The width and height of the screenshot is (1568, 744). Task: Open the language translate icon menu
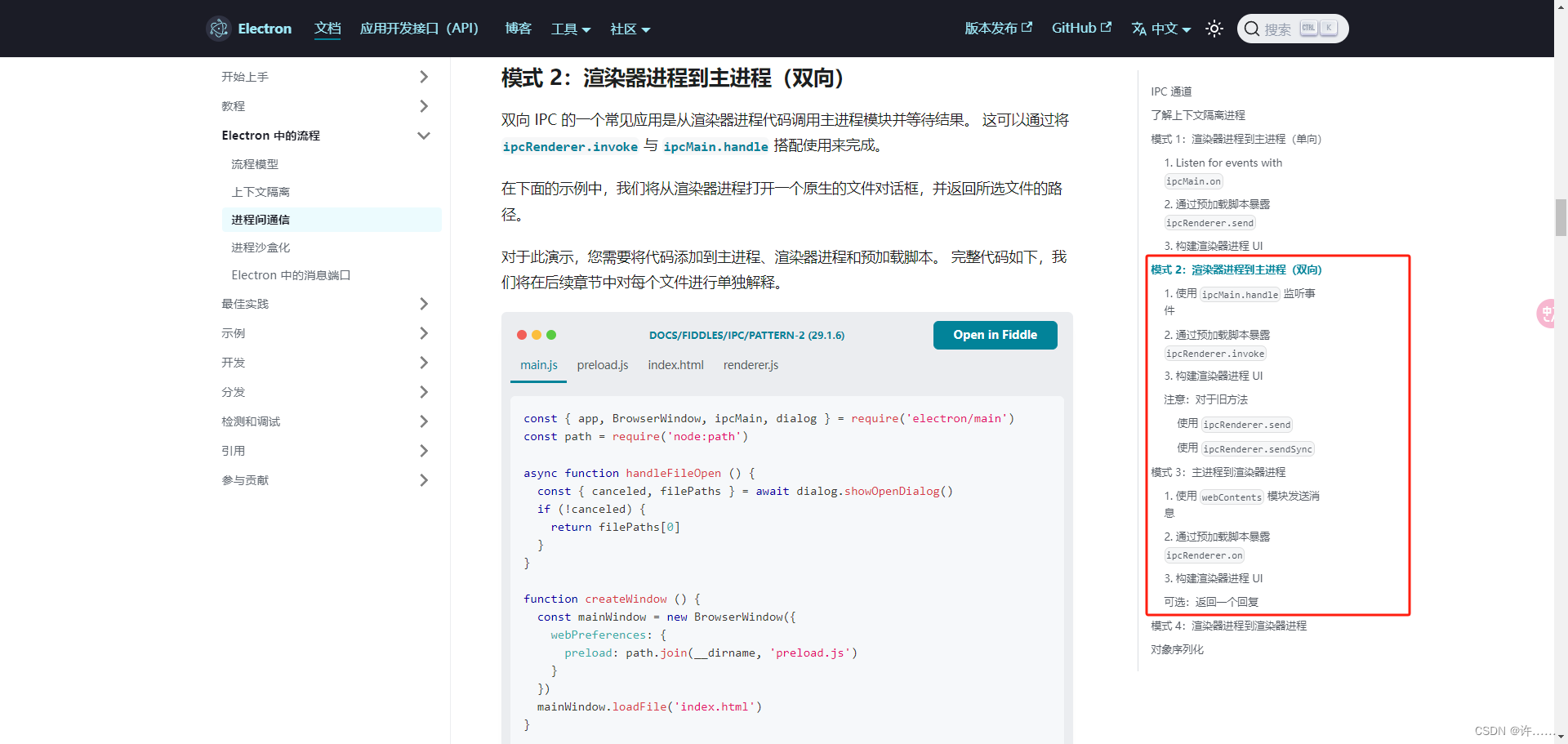click(1139, 29)
